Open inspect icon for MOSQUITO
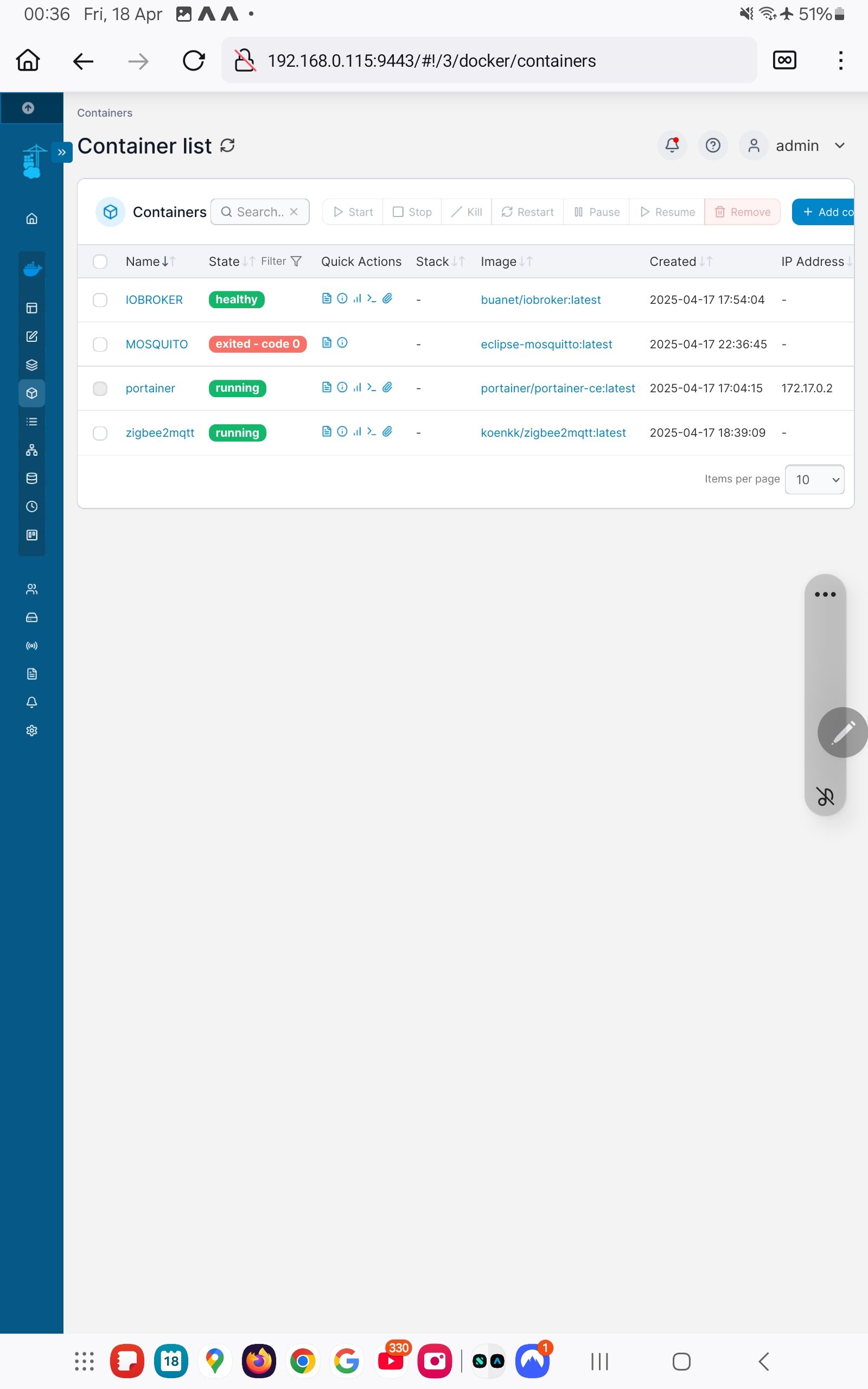 click(x=342, y=343)
